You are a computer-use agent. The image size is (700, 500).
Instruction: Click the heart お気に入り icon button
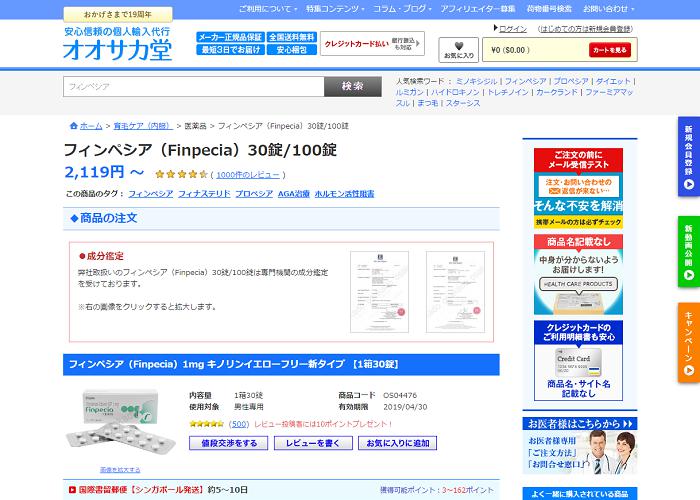[x=458, y=50]
